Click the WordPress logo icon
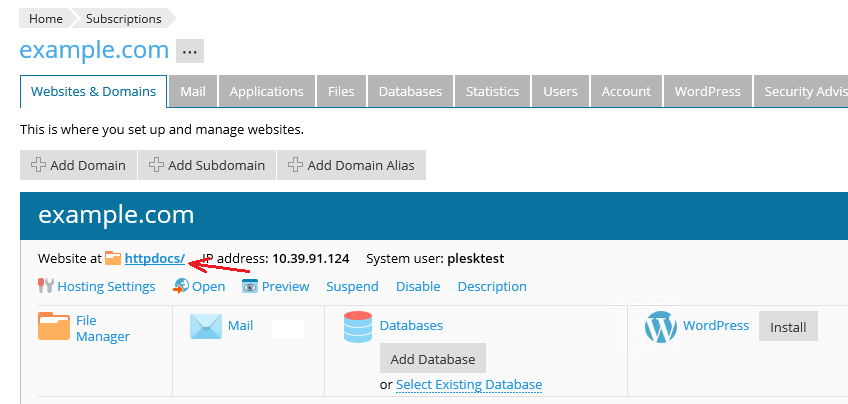 (661, 327)
